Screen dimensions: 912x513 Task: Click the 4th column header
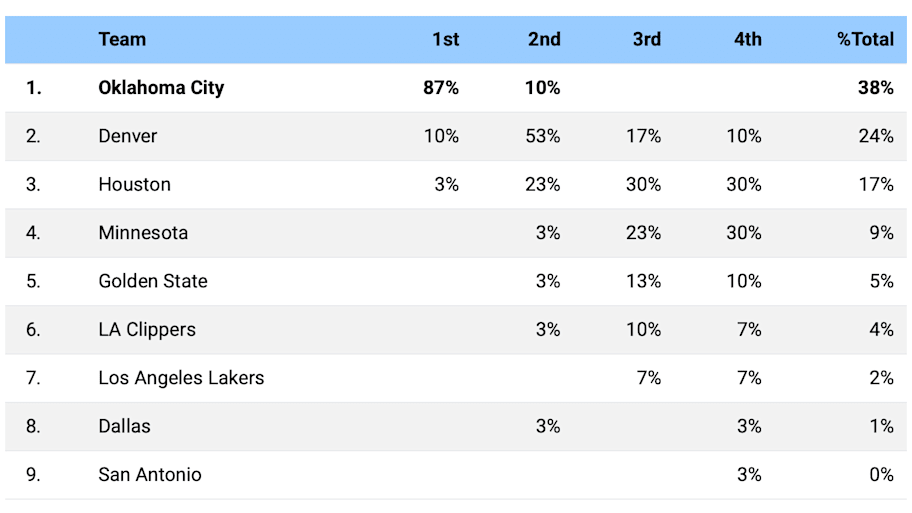click(747, 40)
